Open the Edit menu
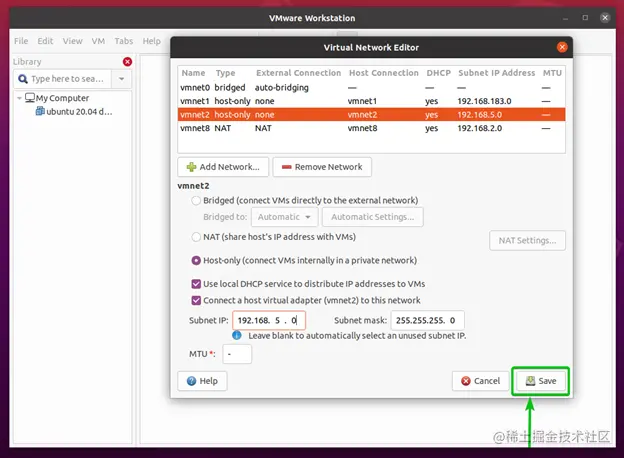Viewport: 624px width, 458px height. (45, 41)
